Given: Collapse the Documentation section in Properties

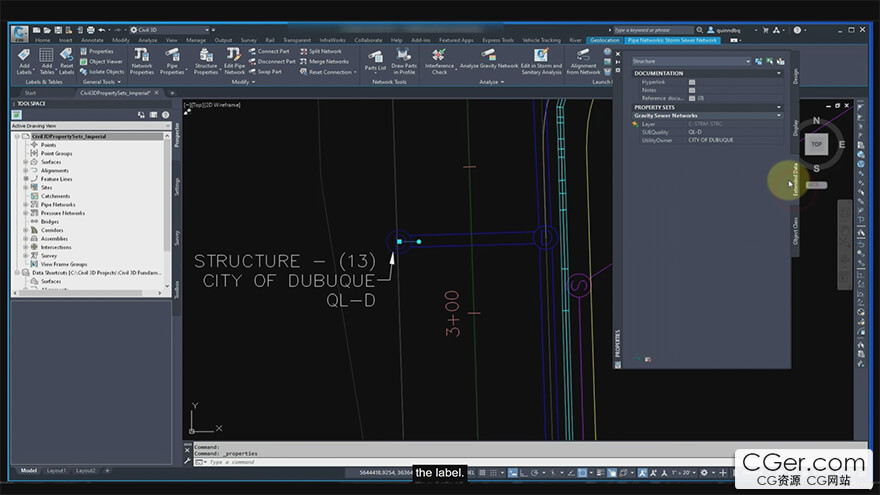Looking at the screenshot, I should pyautogui.click(x=780, y=73).
